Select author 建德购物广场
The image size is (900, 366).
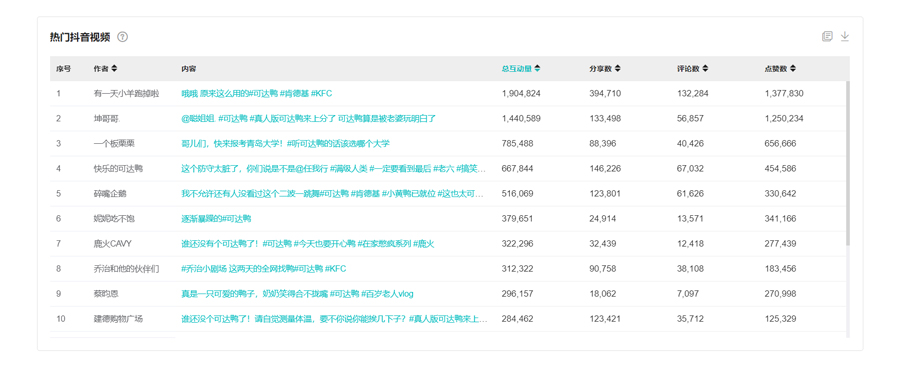pyautogui.click(x=118, y=318)
